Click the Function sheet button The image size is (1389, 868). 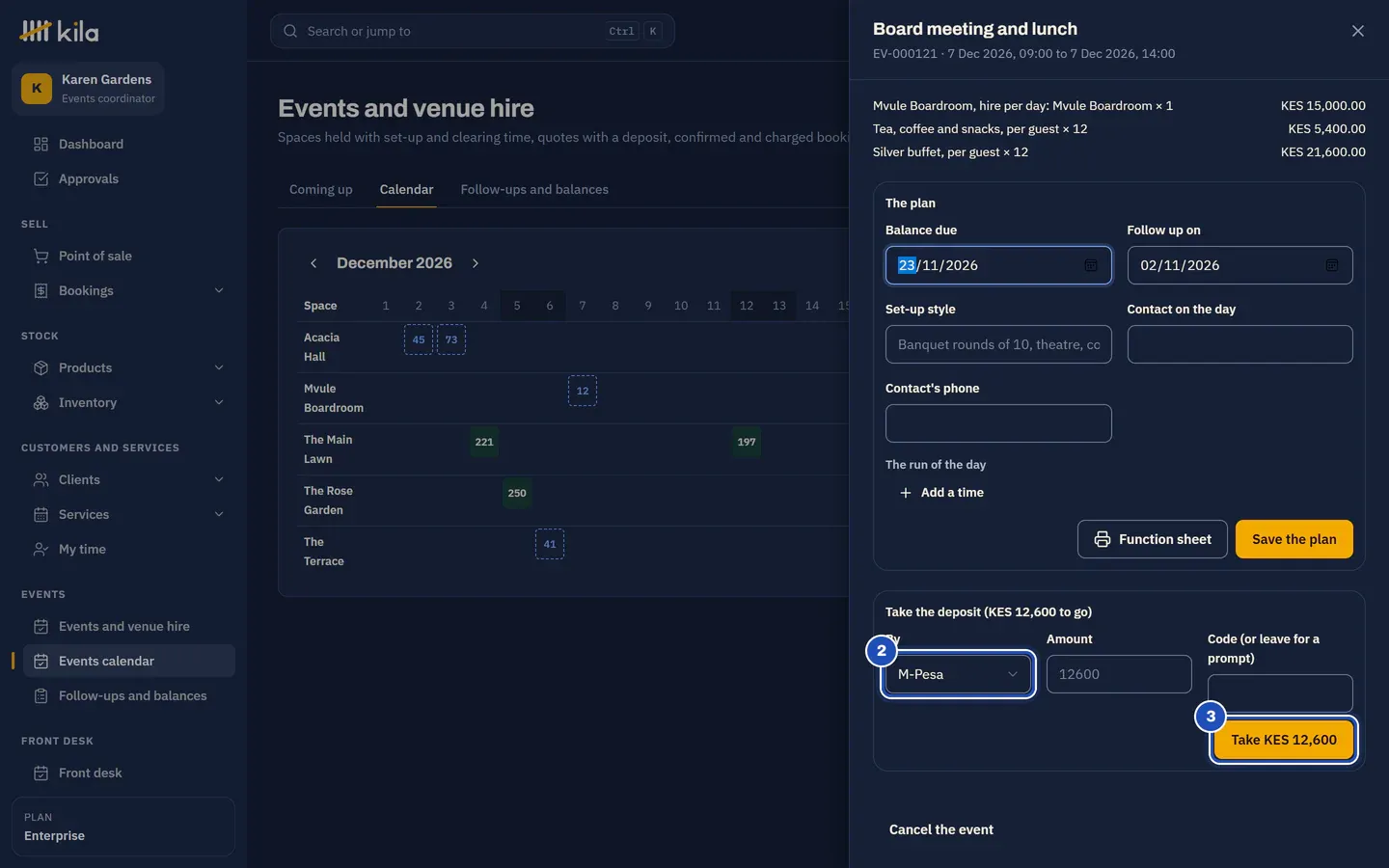(x=1153, y=539)
